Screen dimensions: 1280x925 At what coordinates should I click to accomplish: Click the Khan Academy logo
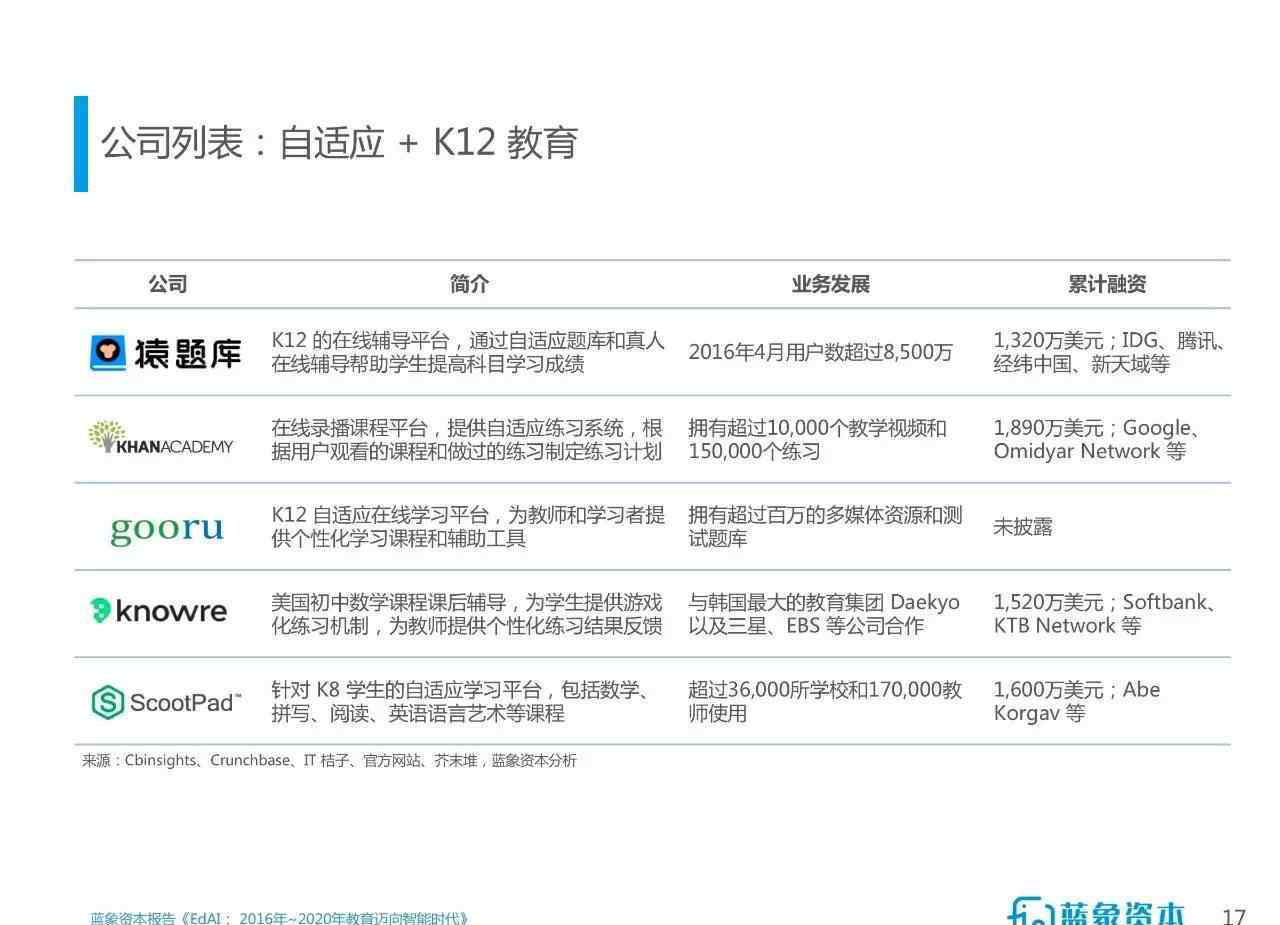[x=160, y=438]
